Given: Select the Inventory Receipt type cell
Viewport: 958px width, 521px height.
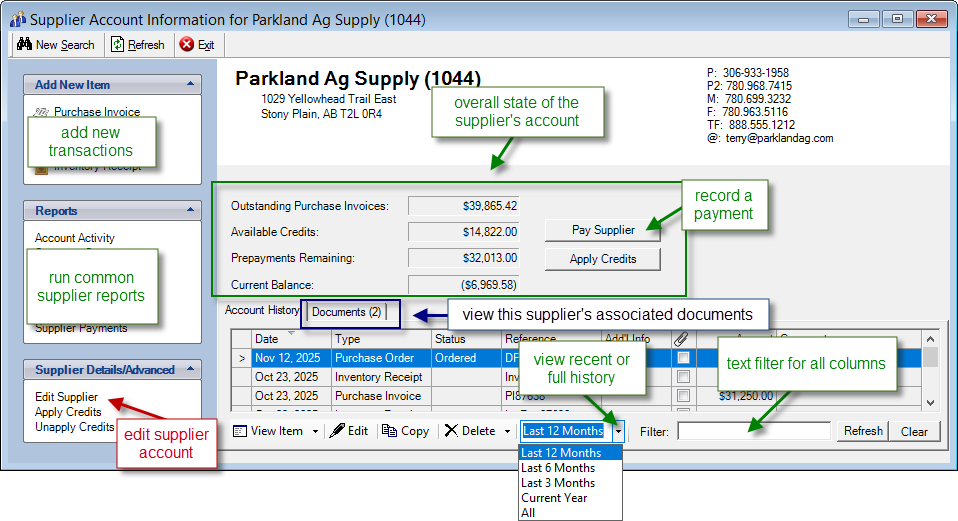Looking at the screenshot, I should coord(381,377).
